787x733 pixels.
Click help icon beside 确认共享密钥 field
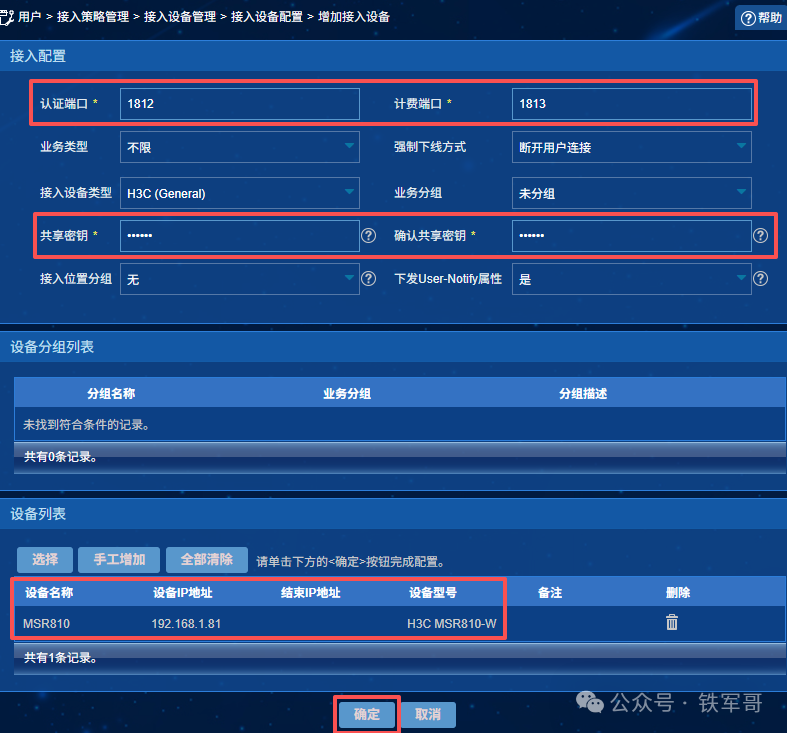coord(761,236)
